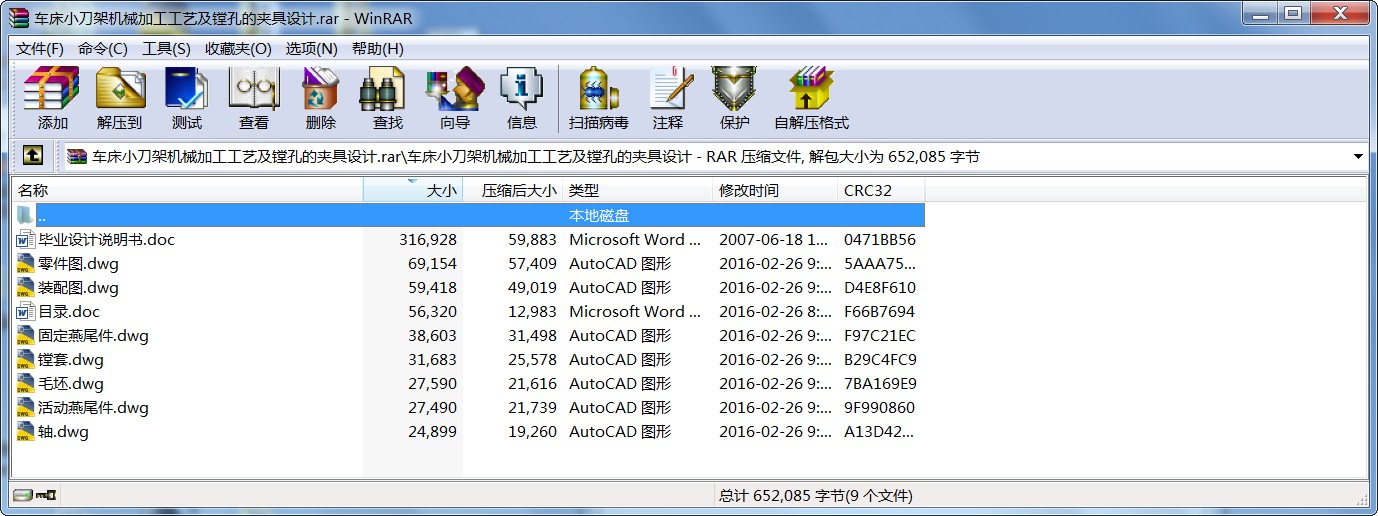Select the parent folder '..' row
The width and height of the screenshot is (1378, 516).
tap(468, 215)
